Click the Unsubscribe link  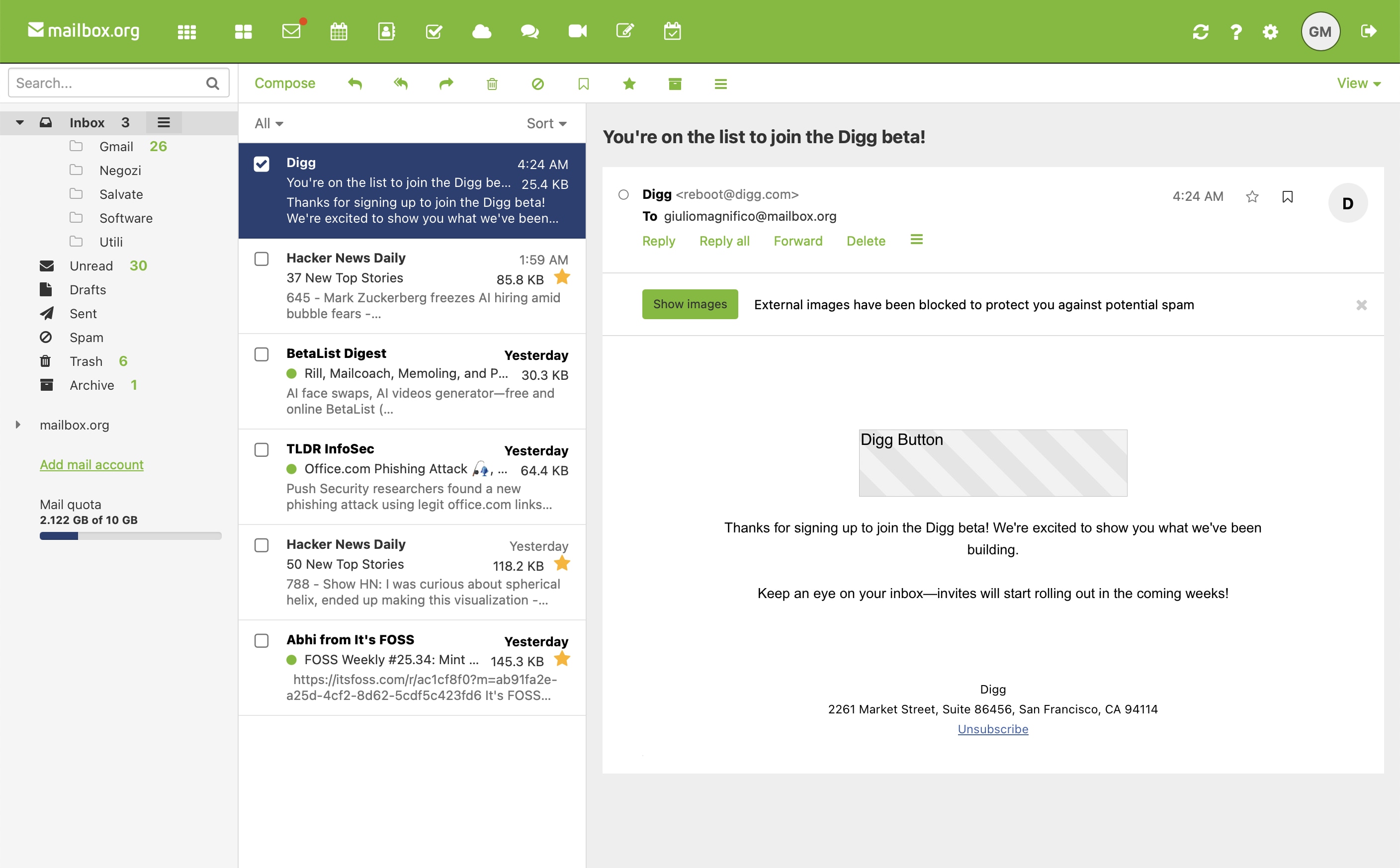point(993,729)
